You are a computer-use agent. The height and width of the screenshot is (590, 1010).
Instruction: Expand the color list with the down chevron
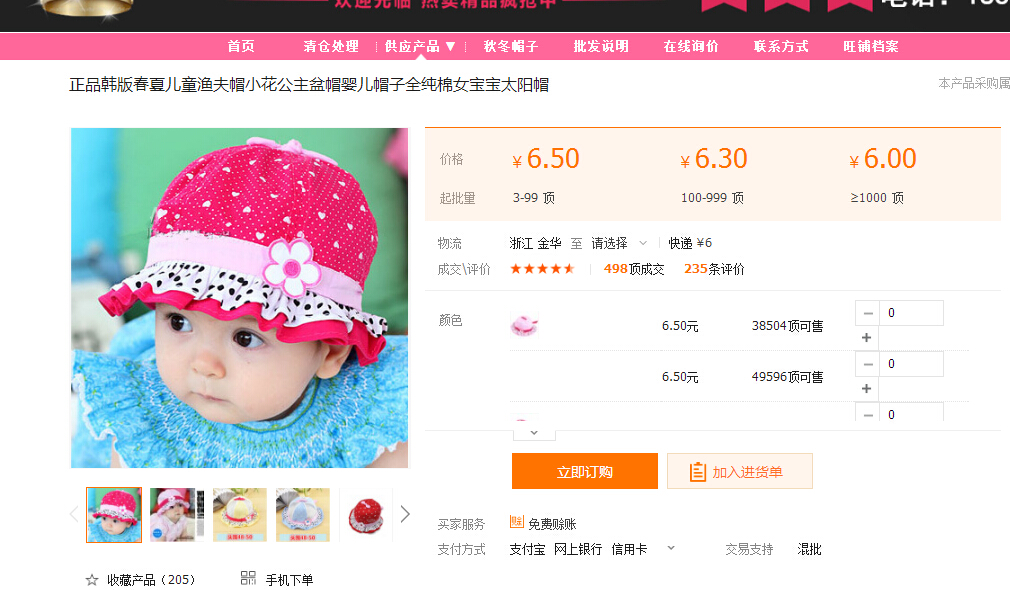(x=534, y=433)
